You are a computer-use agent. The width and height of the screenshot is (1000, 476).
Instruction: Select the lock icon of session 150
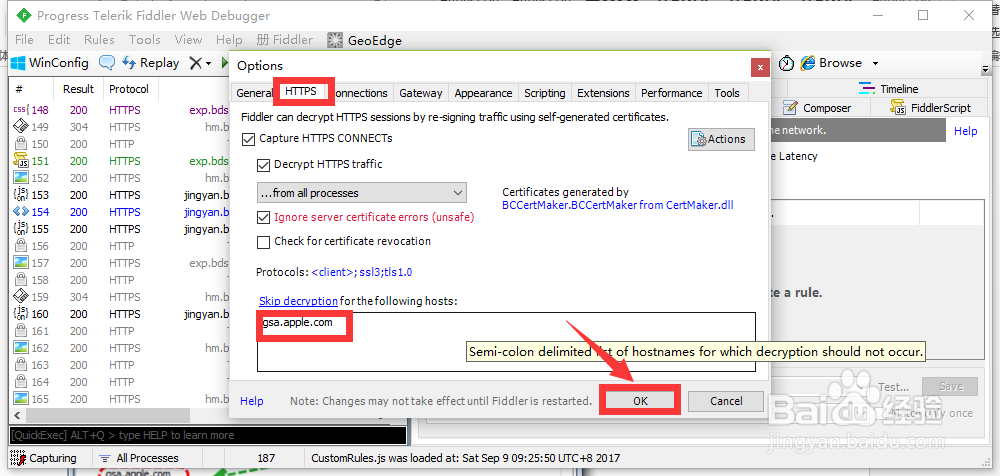20,144
